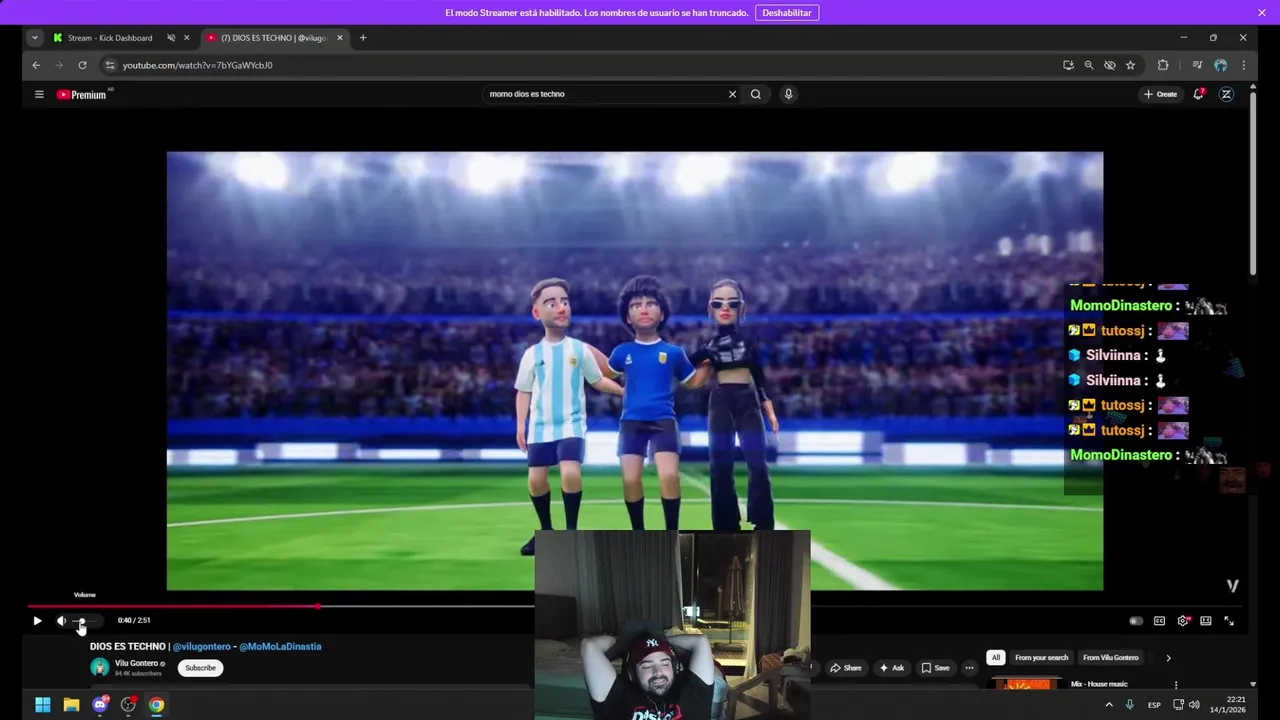Dismiss the streamer mode banner

pyautogui.click(x=1262, y=13)
